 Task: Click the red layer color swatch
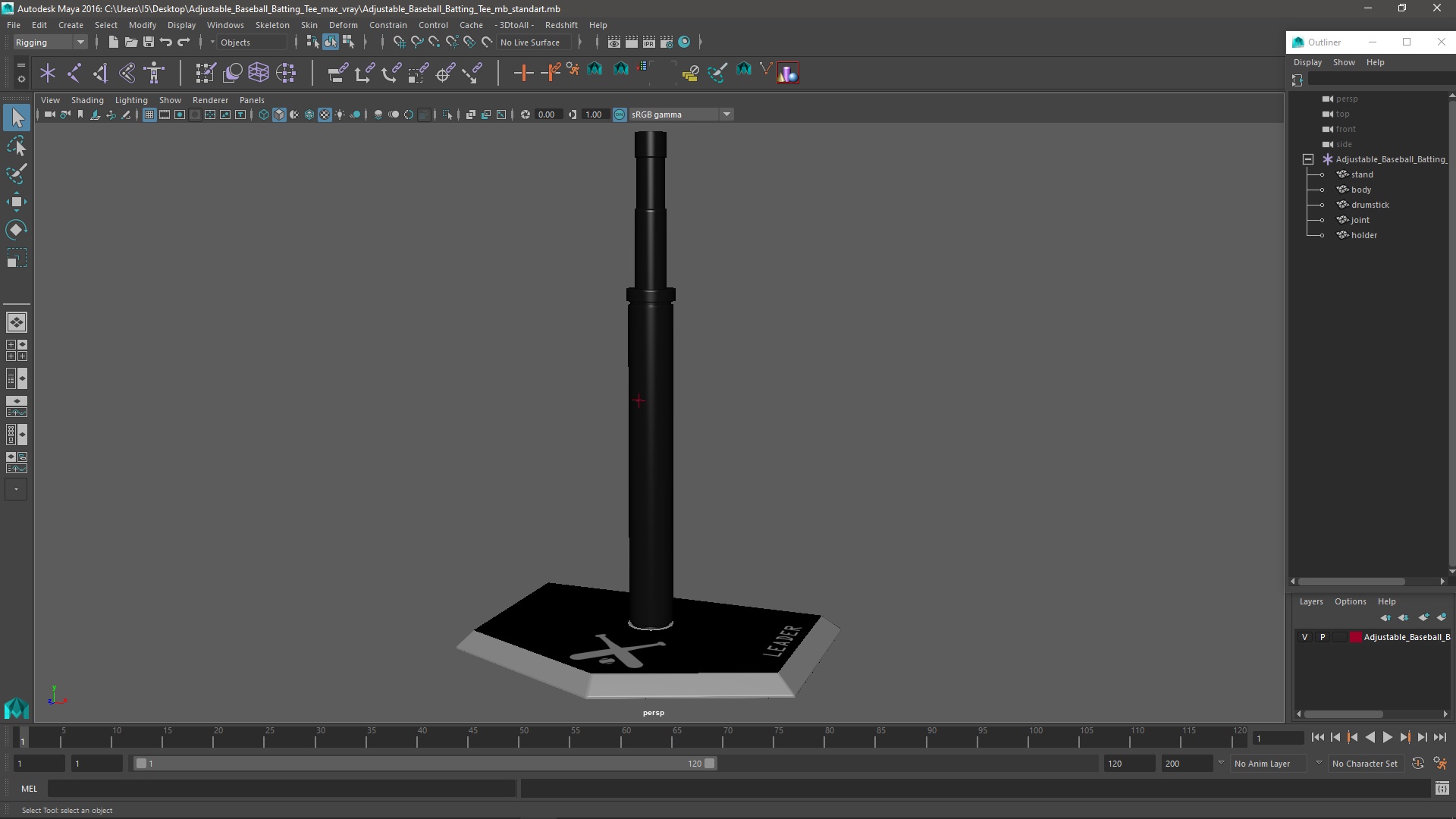[1355, 637]
